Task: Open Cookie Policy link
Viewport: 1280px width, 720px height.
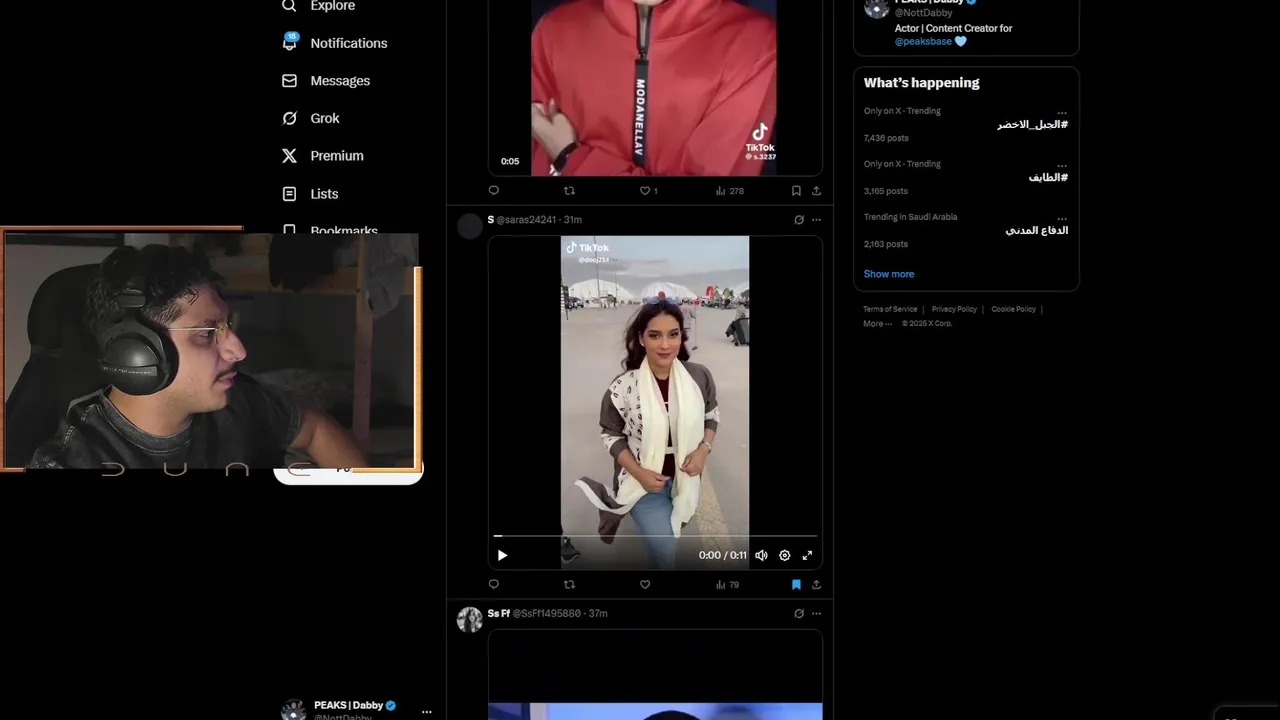Action: pos(1013,309)
